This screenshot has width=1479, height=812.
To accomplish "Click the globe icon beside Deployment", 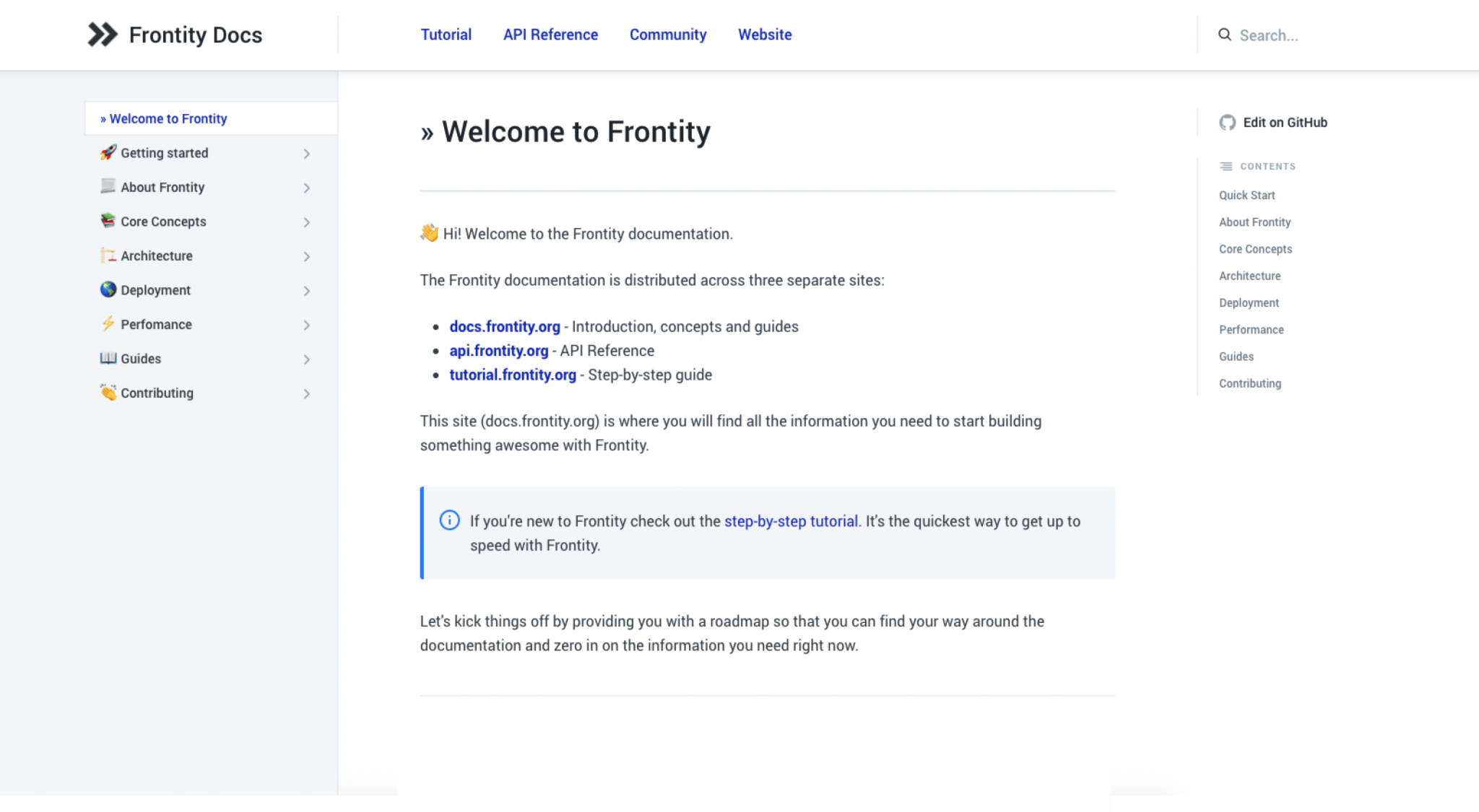I will [x=107, y=289].
